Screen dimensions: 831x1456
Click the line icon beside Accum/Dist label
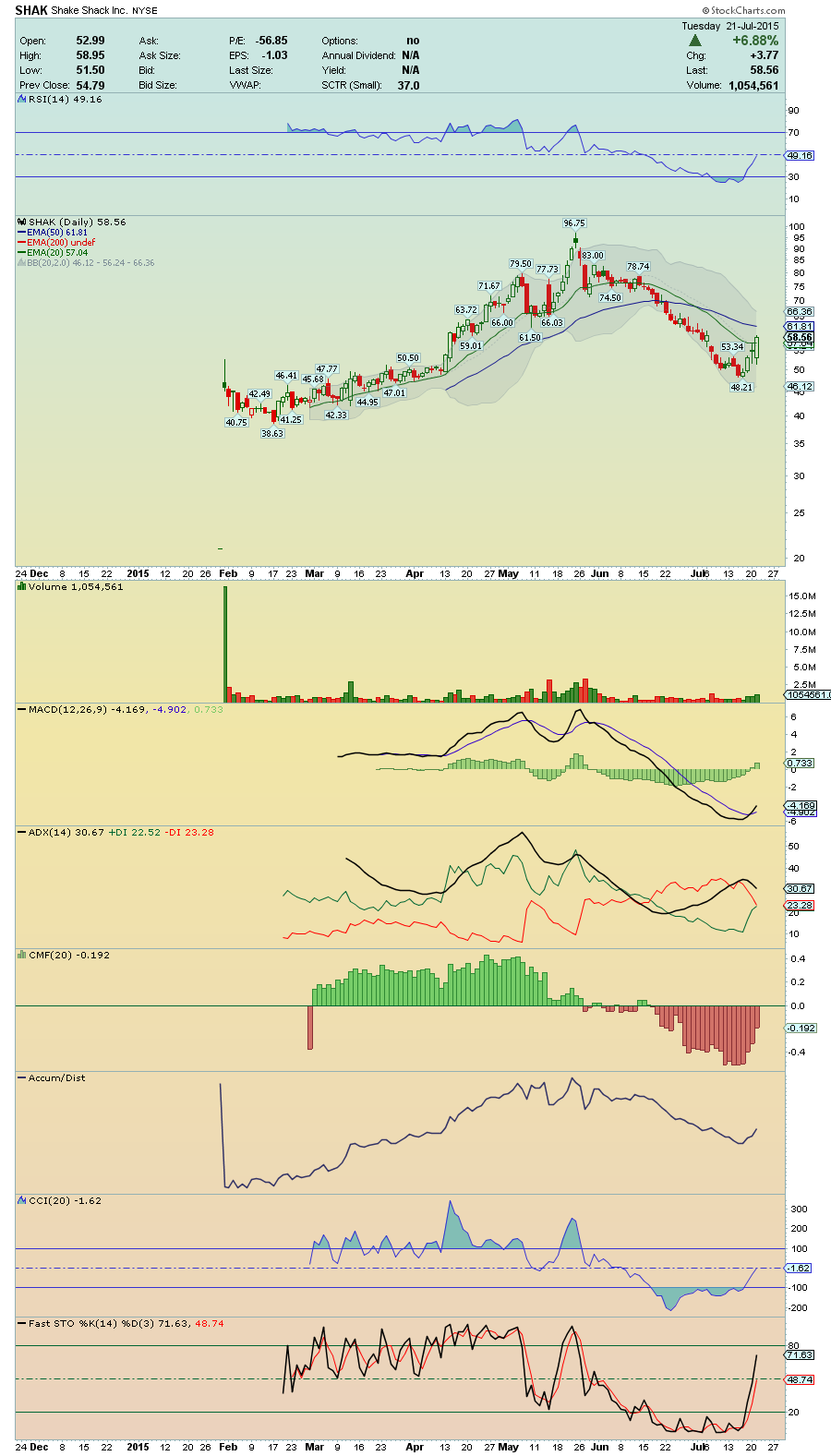(x=22, y=1077)
